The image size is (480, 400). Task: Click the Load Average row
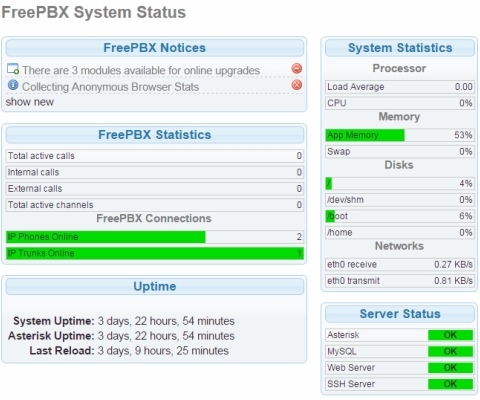[400, 87]
